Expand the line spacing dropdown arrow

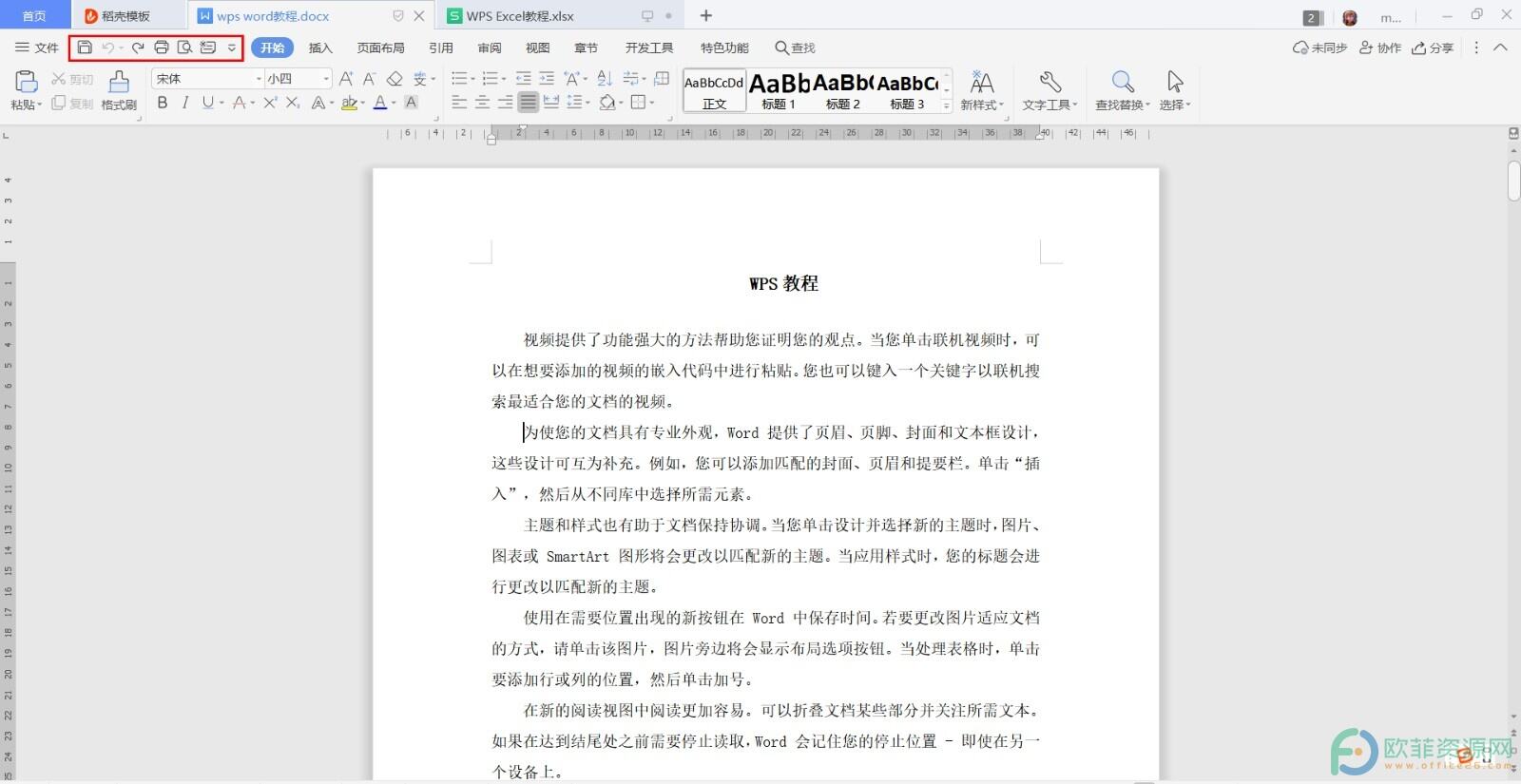coord(587,104)
